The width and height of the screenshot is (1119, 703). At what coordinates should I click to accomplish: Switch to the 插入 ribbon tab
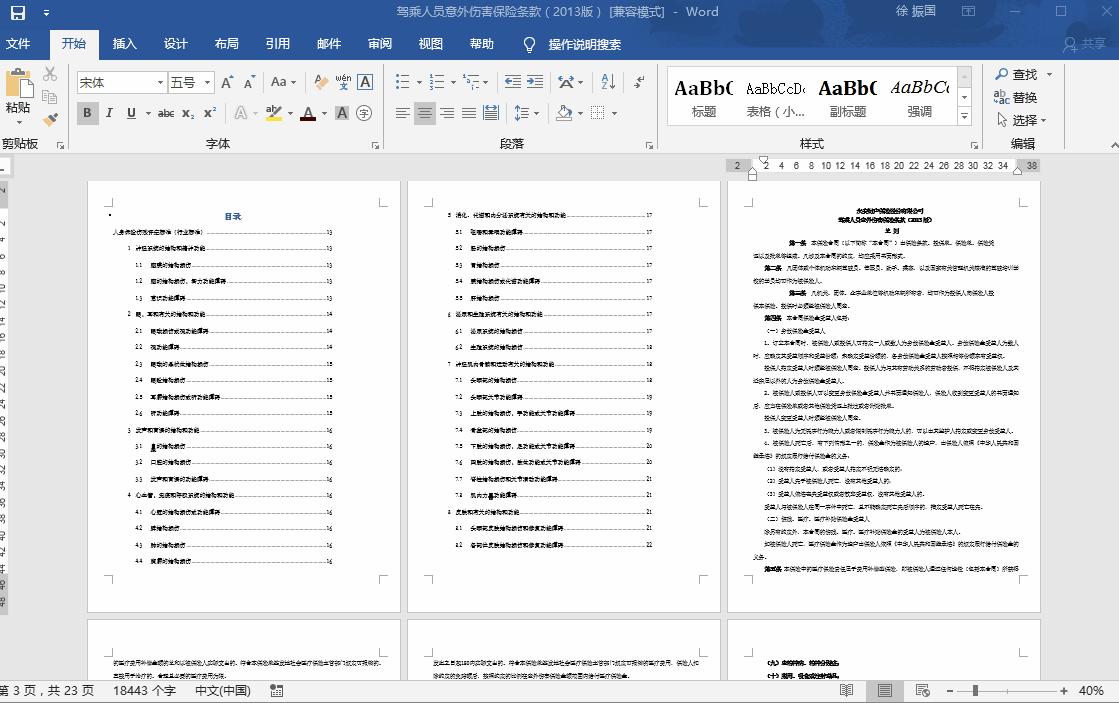click(124, 44)
